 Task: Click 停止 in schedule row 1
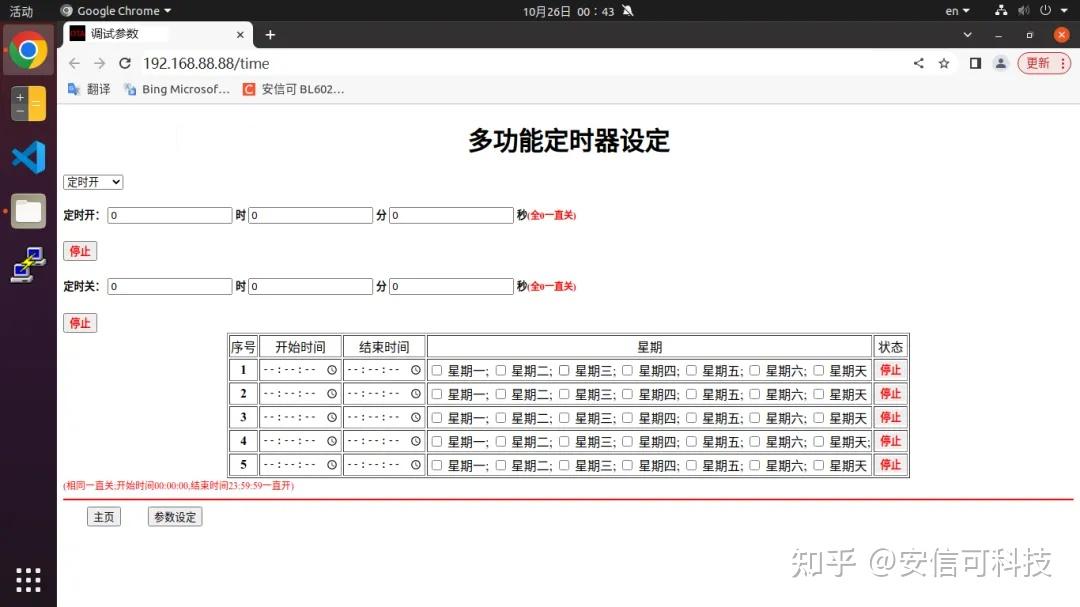tap(891, 370)
